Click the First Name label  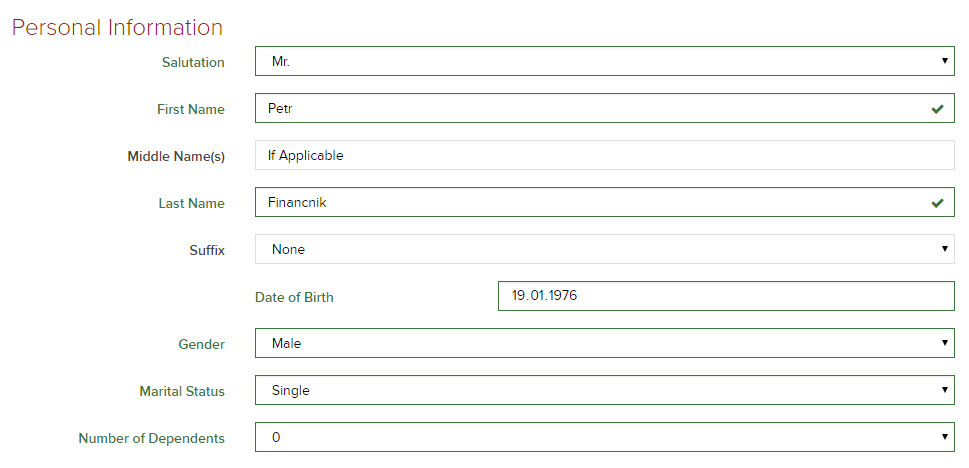[190, 110]
